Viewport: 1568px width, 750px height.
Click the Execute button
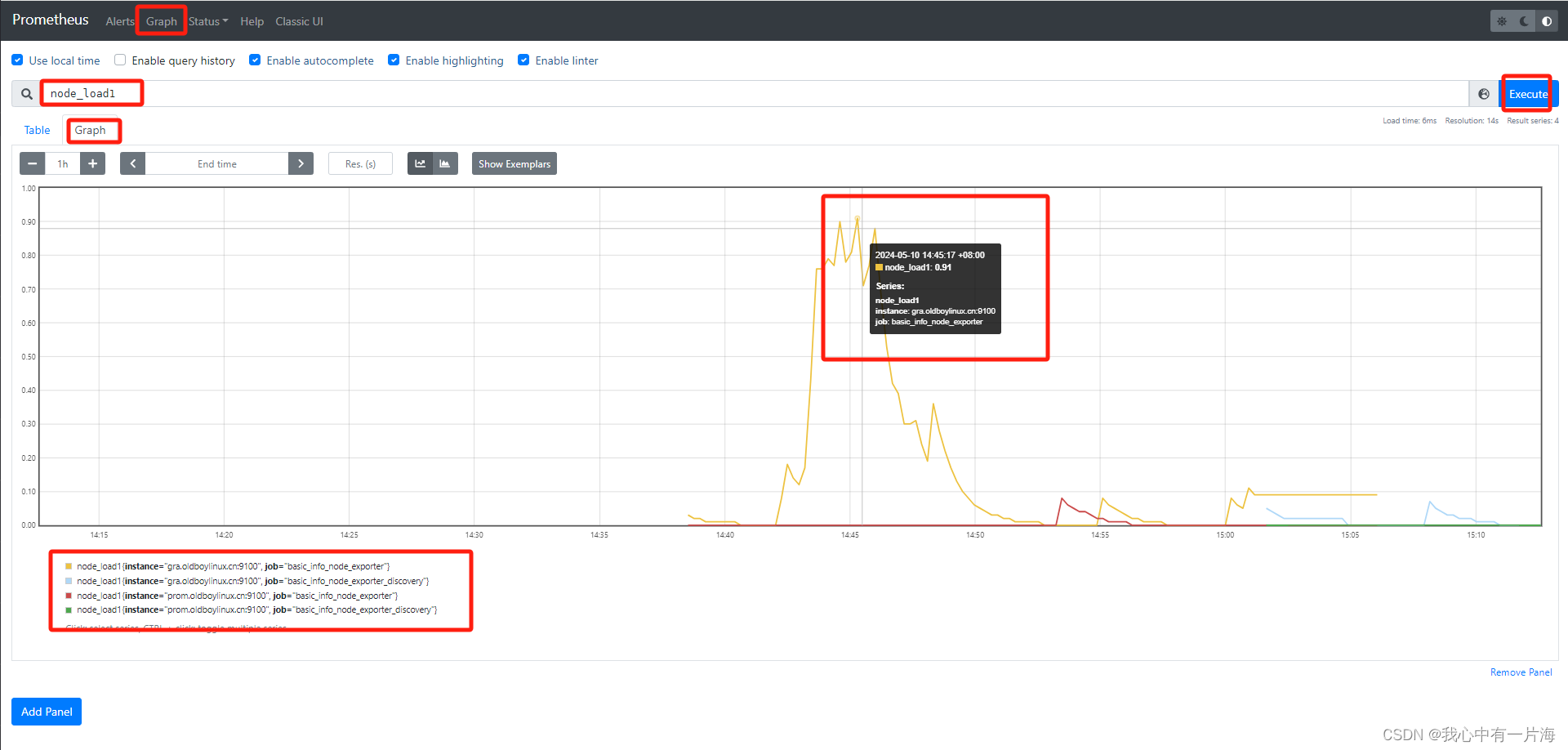(x=1529, y=94)
